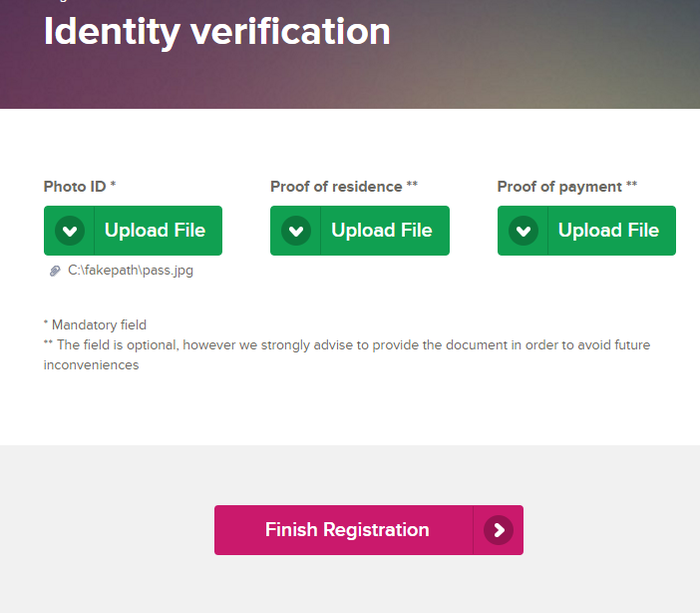Submit with the Finish Registration text
The image size is (700, 613).
pos(346,530)
